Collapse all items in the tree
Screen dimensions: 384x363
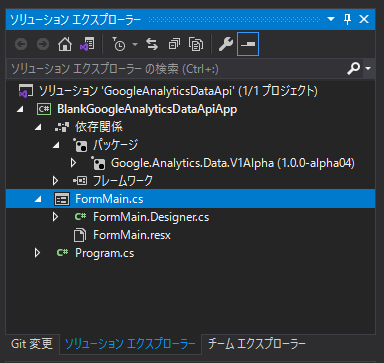click(x=174, y=44)
